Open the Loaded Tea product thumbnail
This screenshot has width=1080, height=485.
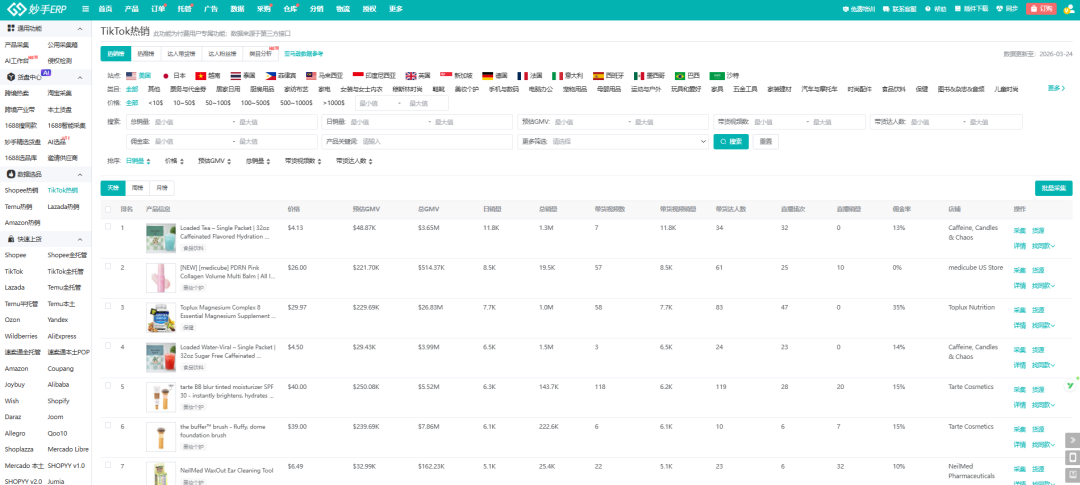coord(160,238)
